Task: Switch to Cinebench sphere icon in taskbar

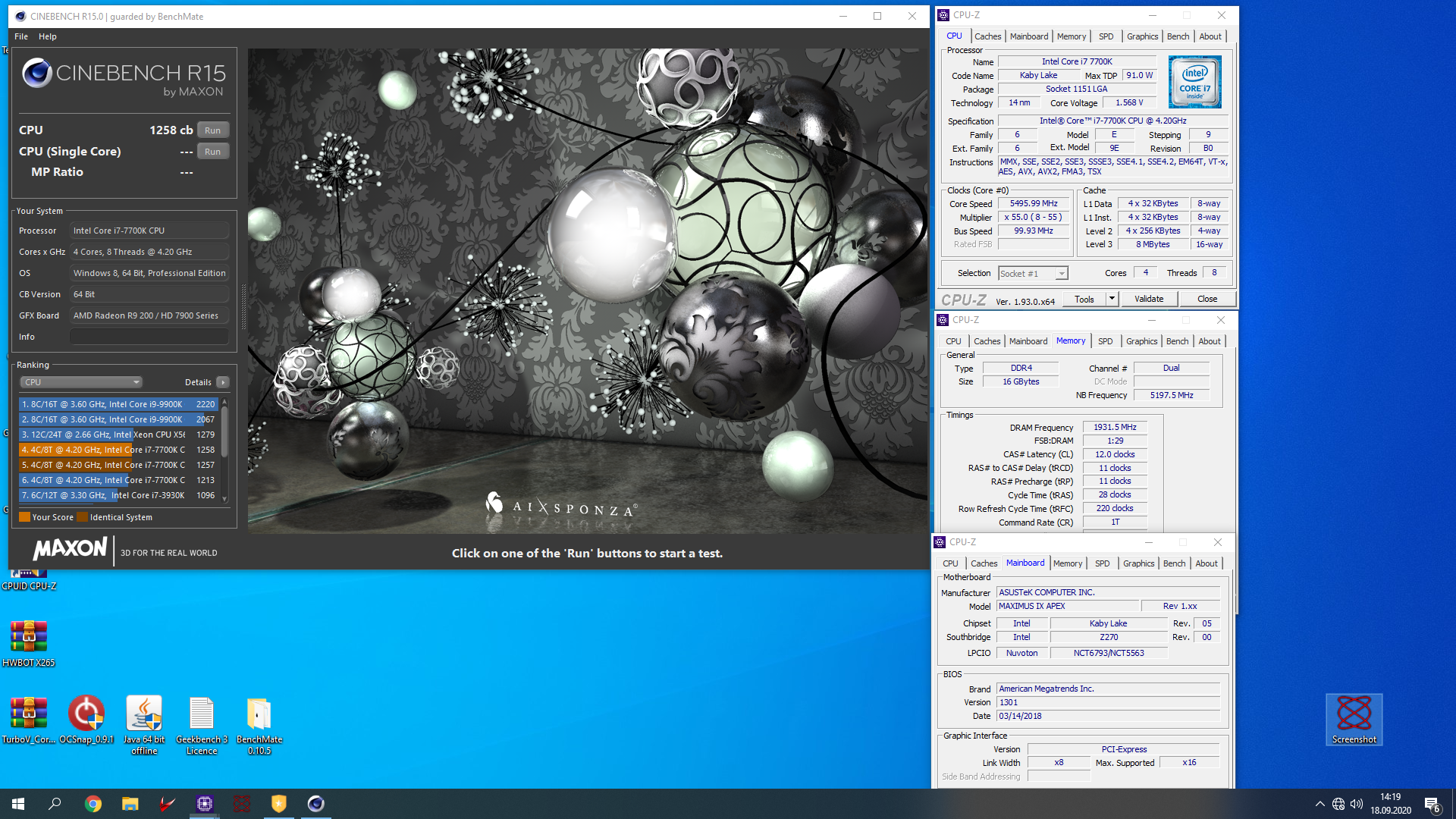Action: pos(316,804)
